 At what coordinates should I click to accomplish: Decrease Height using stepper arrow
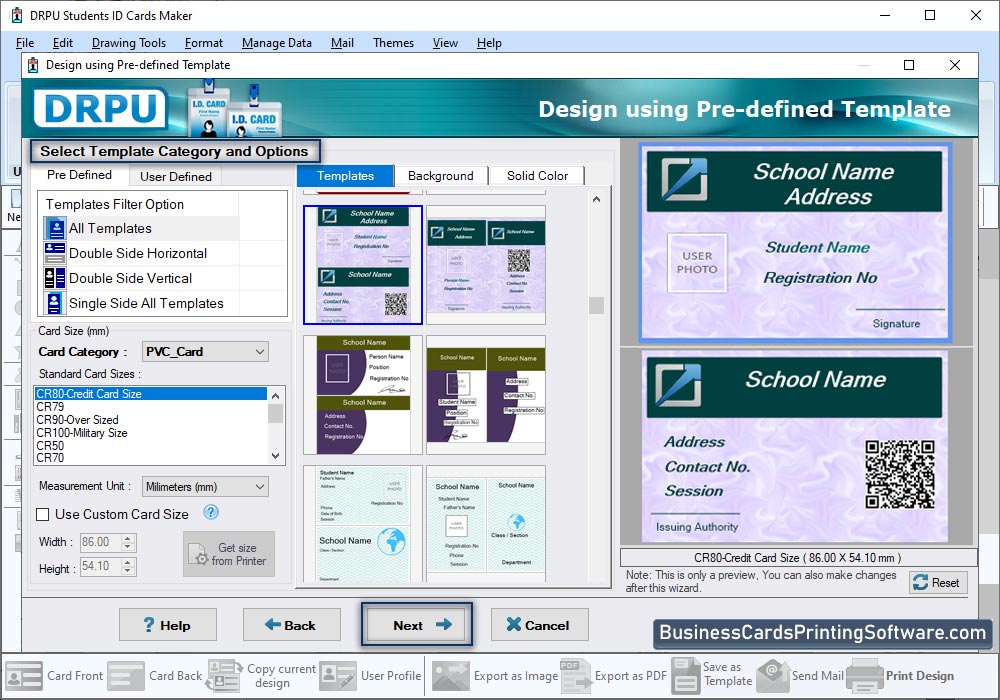(128, 571)
